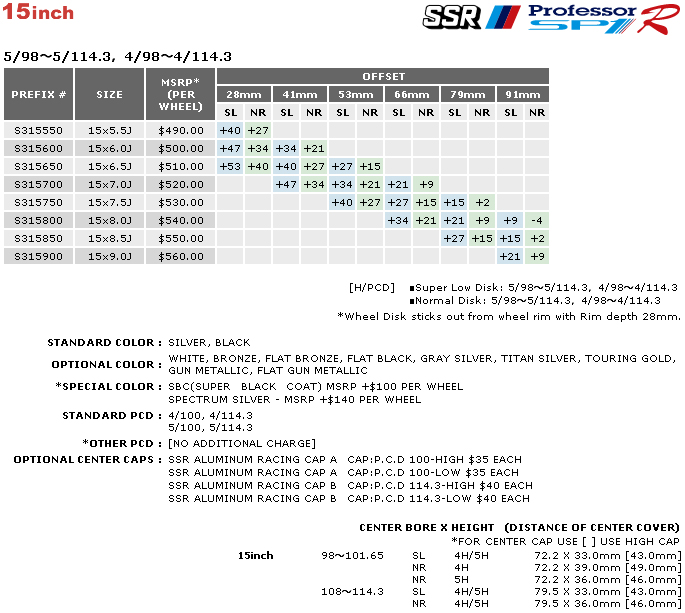Select the SILVER, BLACK standard color value
Screen dimensions: 685x613
pos(209,343)
